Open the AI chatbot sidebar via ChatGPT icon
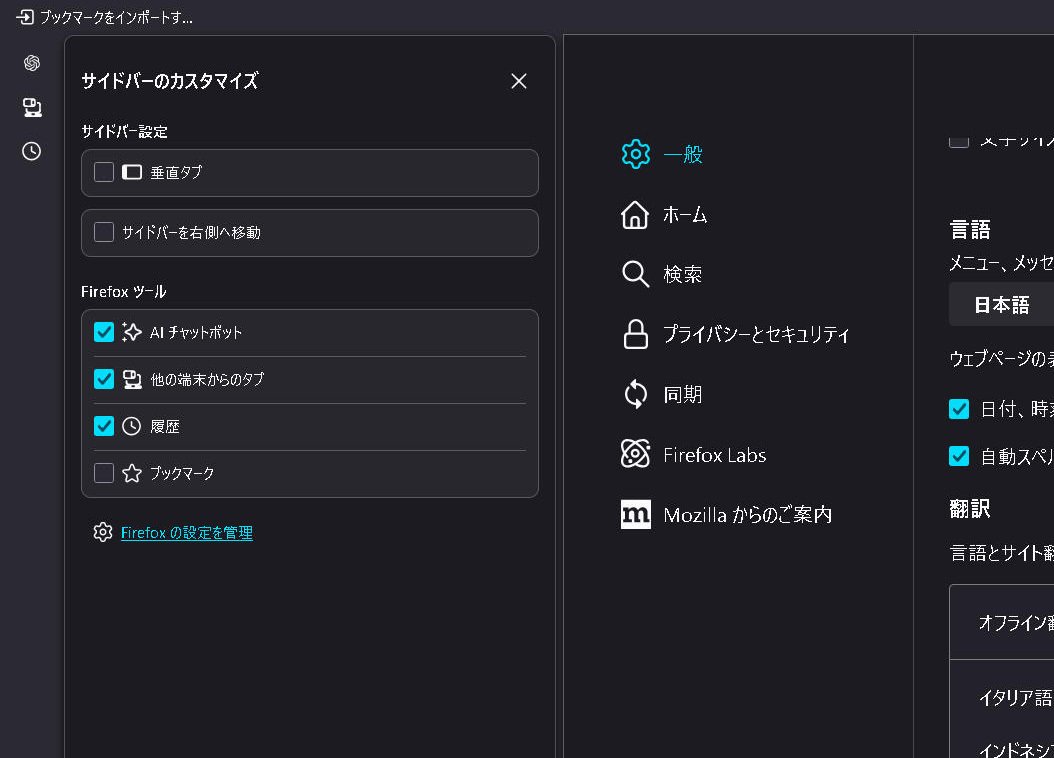Image resolution: width=1054 pixels, height=758 pixels. click(x=30, y=63)
